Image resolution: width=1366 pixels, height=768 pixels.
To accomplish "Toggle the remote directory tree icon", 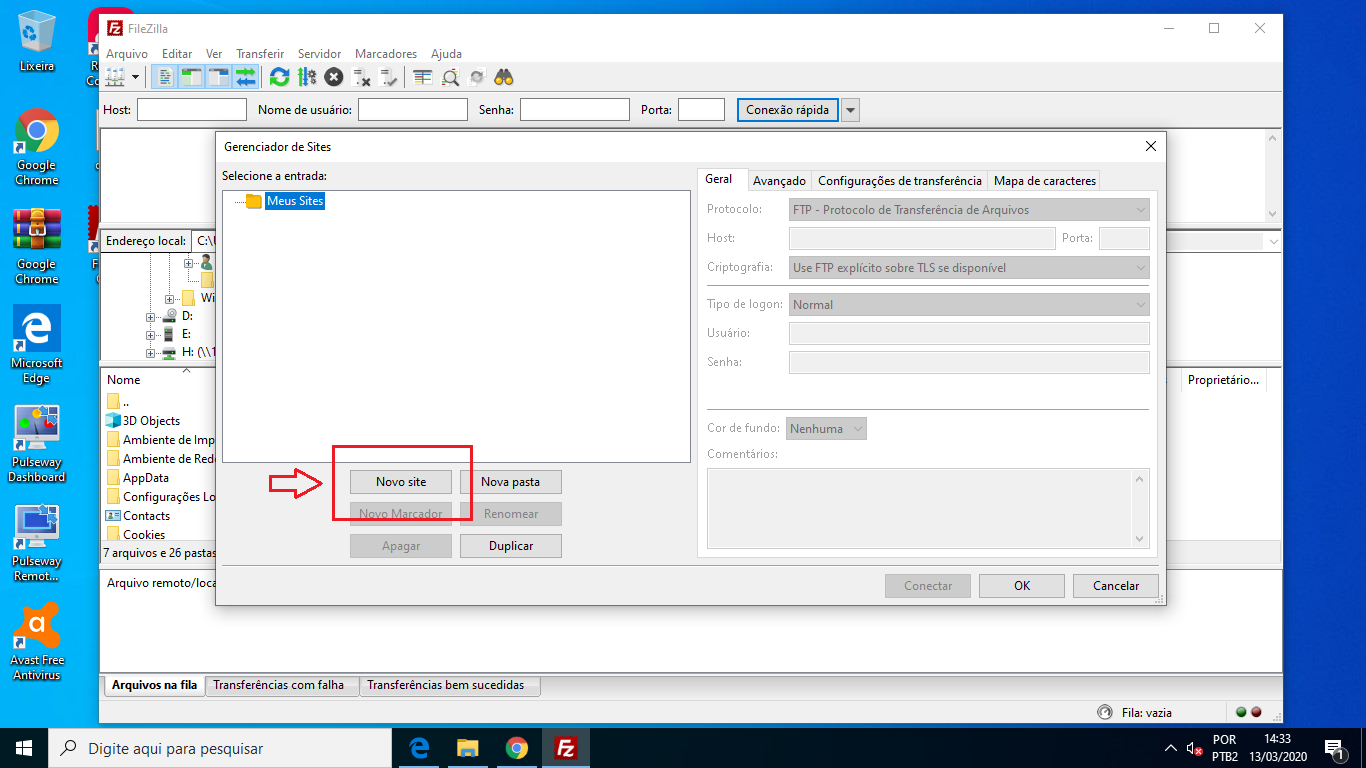I will [219, 77].
